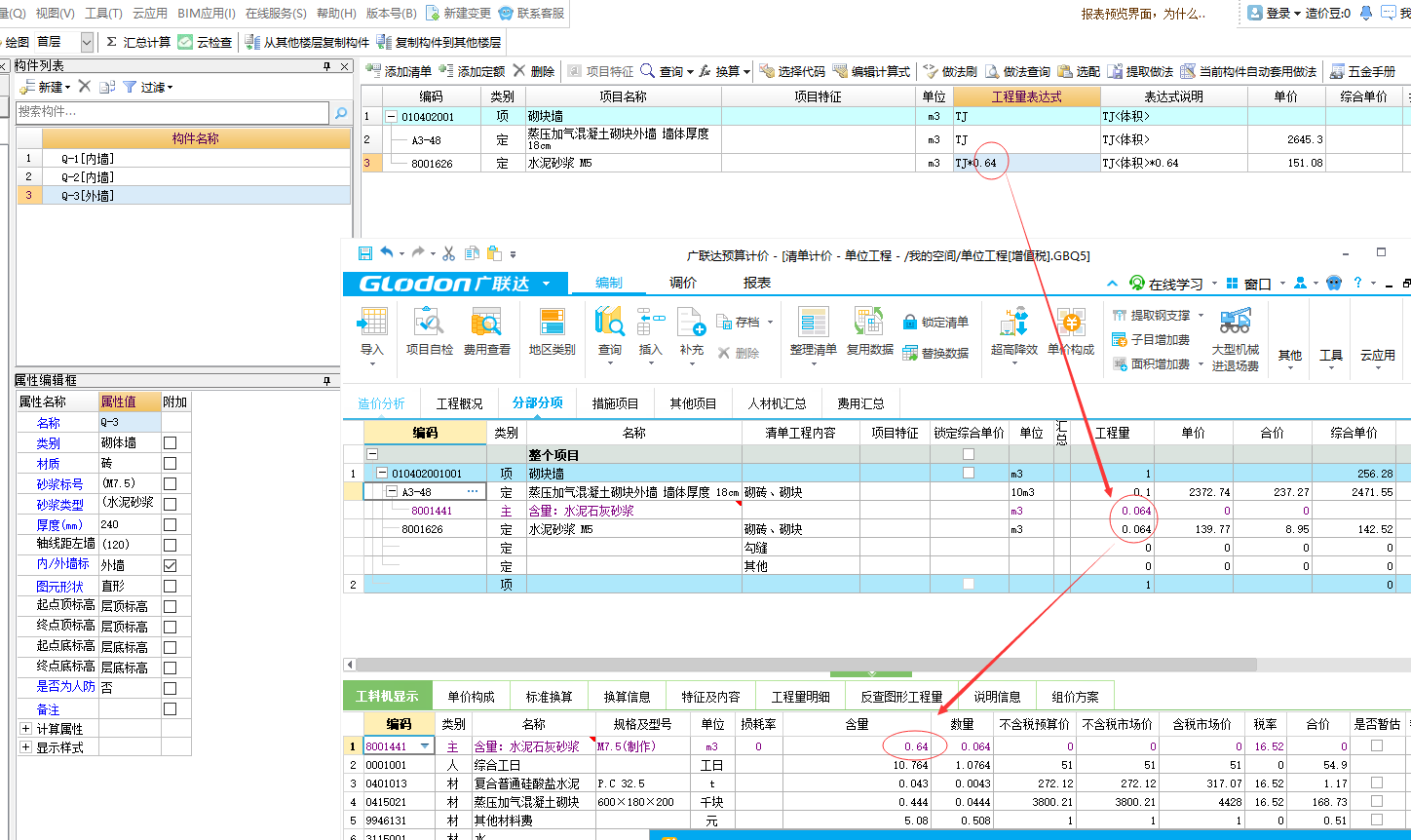Uncheck 附加 checkbox for 内/外墙标
The width and height of the screenshot is (1411, 840).
[171, 565]
